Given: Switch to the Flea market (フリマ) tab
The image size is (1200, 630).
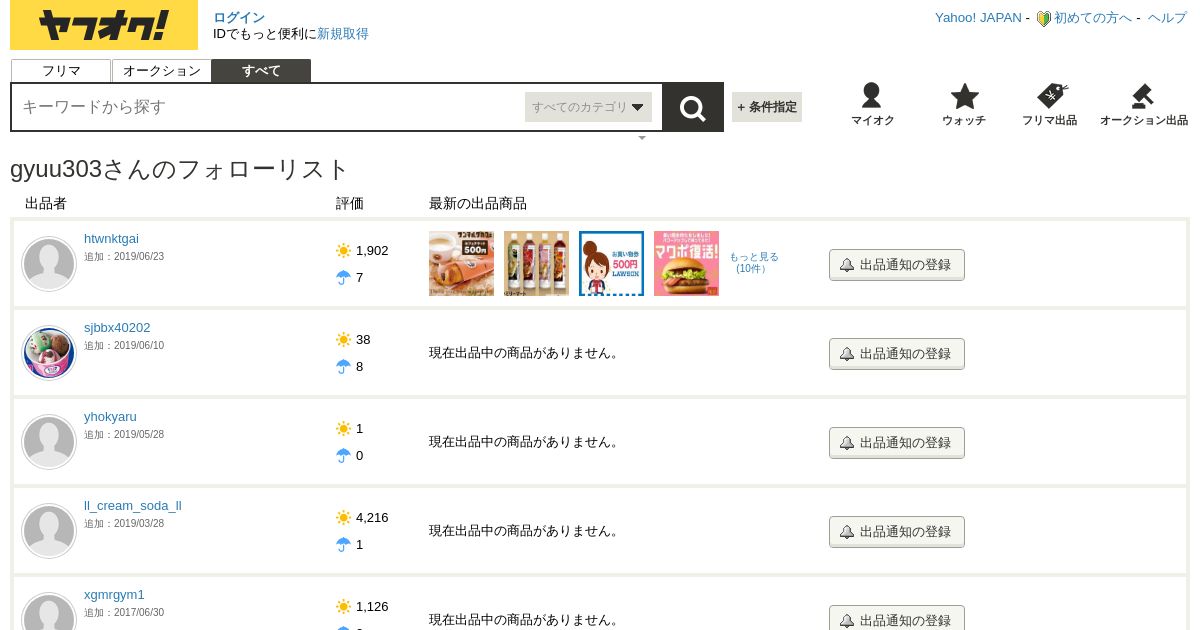Looking at the screenshot, I should pos(61,71).
